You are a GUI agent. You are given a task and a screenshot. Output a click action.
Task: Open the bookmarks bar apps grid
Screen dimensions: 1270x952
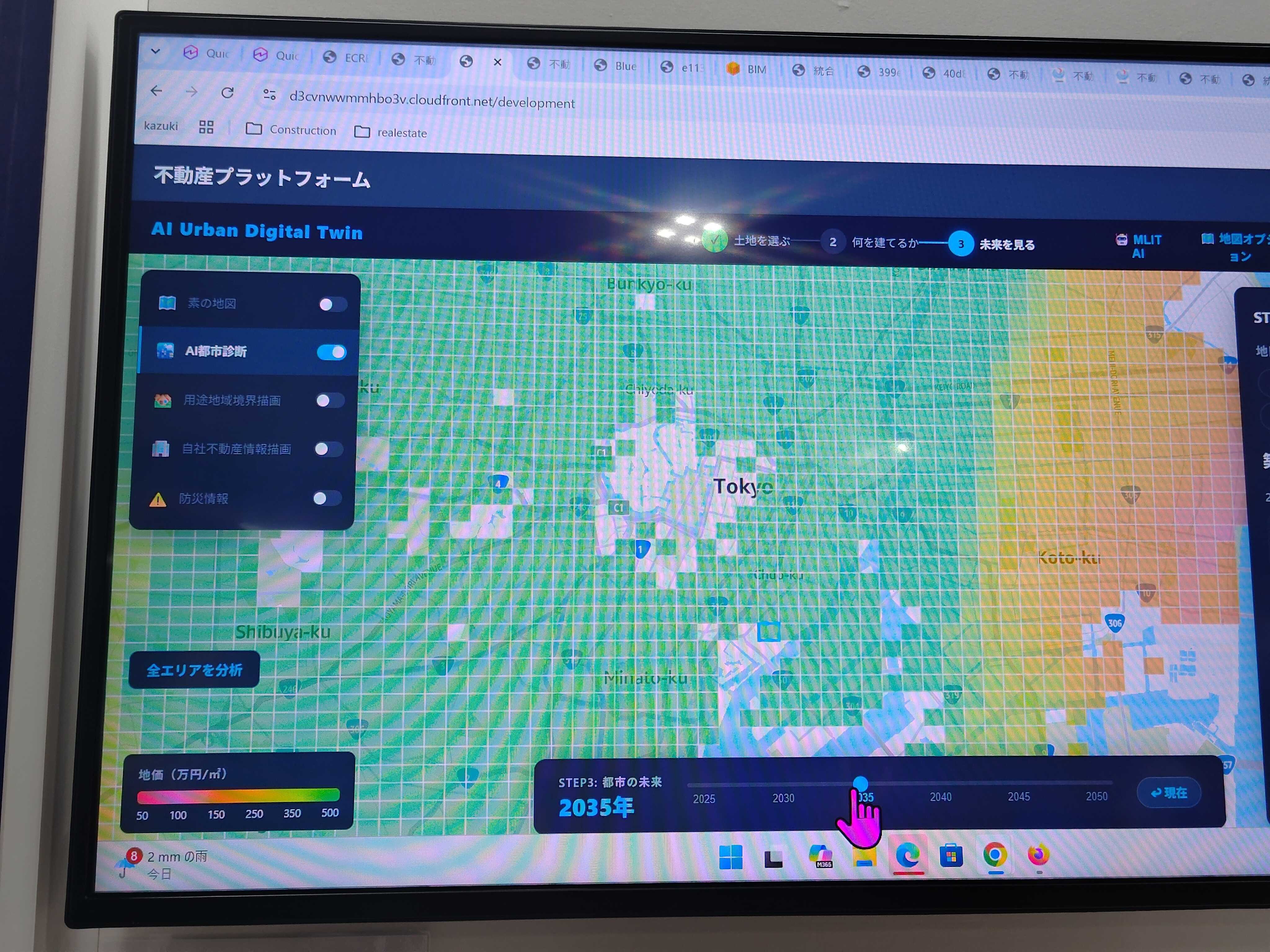pos(206,127)
